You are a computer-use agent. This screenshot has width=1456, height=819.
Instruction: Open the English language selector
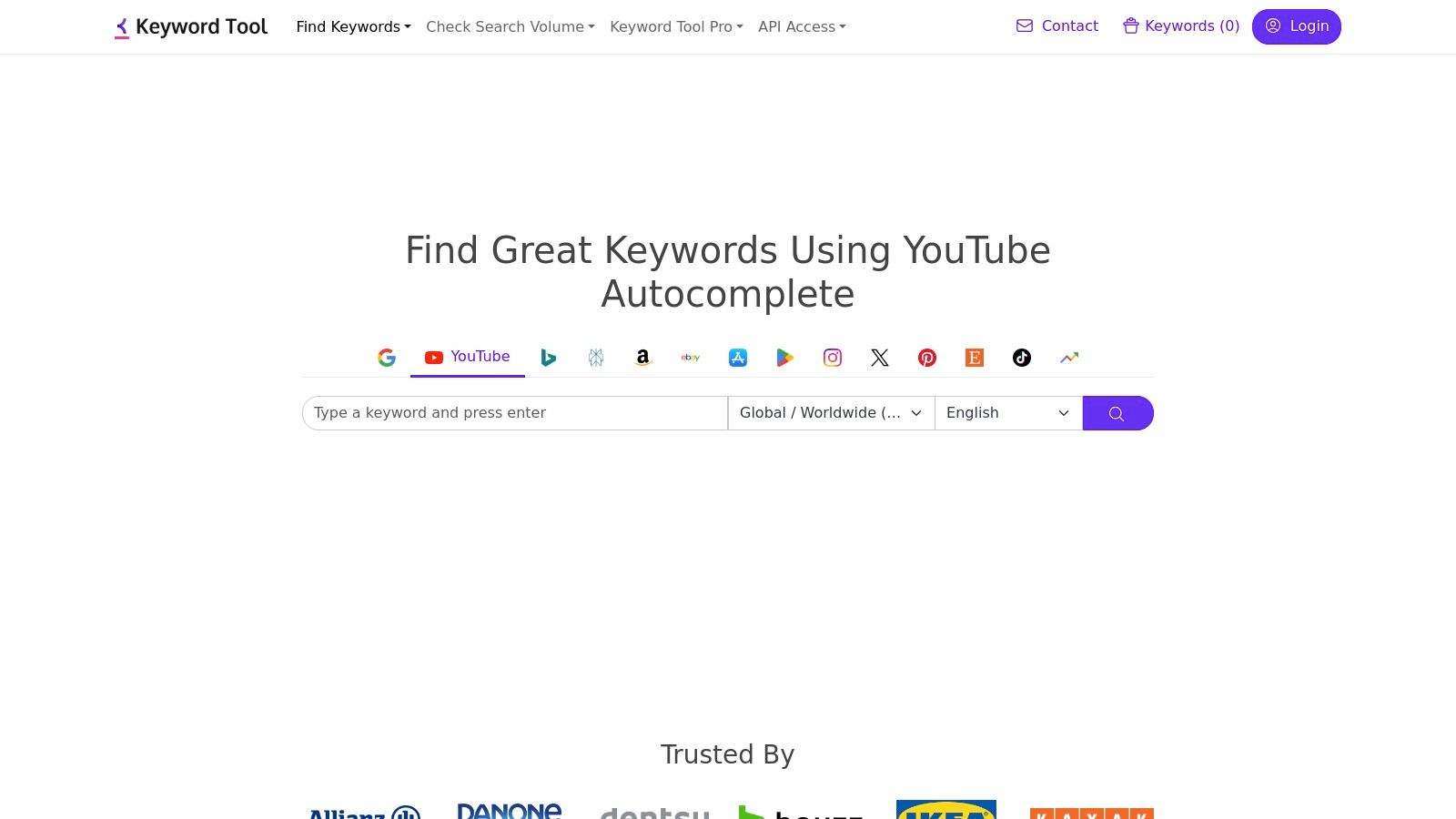(1007, 412)
